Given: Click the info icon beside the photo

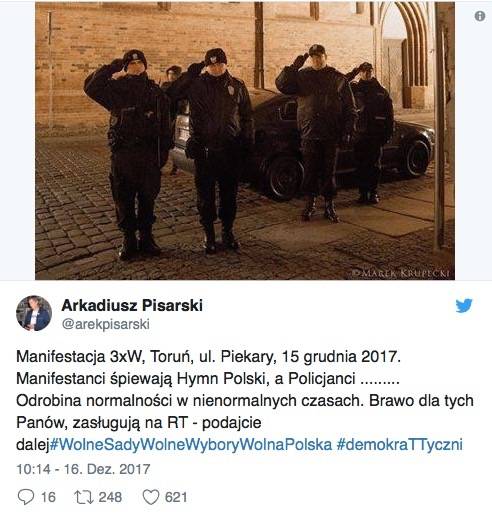Looking at the screenshot, I should pyautogui.click(x=480, y=16).
